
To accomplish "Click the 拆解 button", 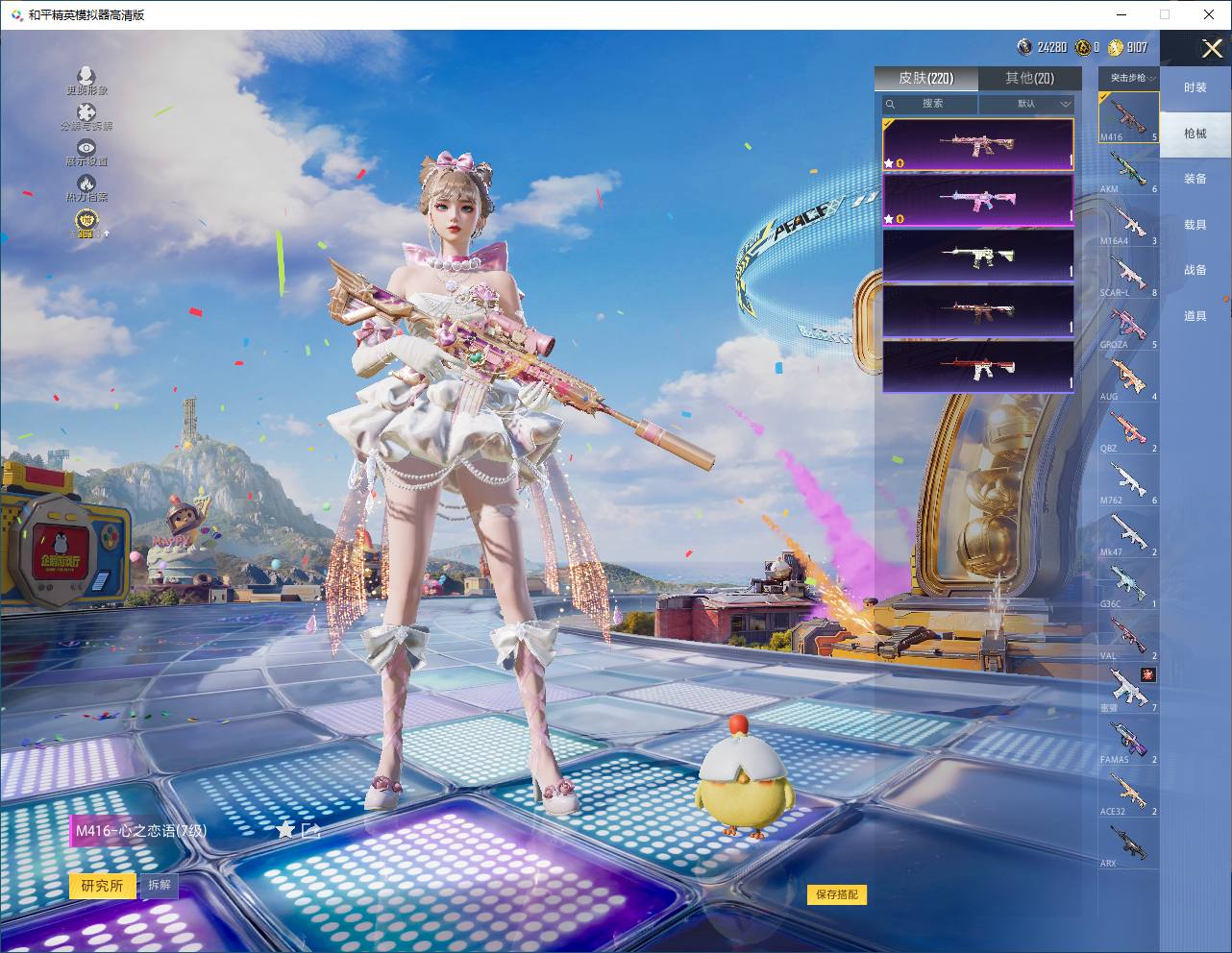I will pyautogui.click(x=160, y=885).
